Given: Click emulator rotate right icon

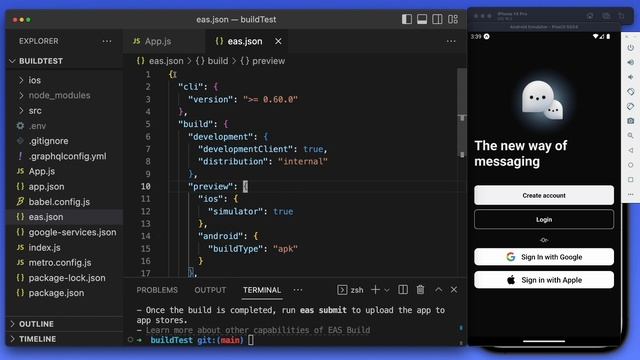Looking at the screenshot, I should click(x=631, y=106).
